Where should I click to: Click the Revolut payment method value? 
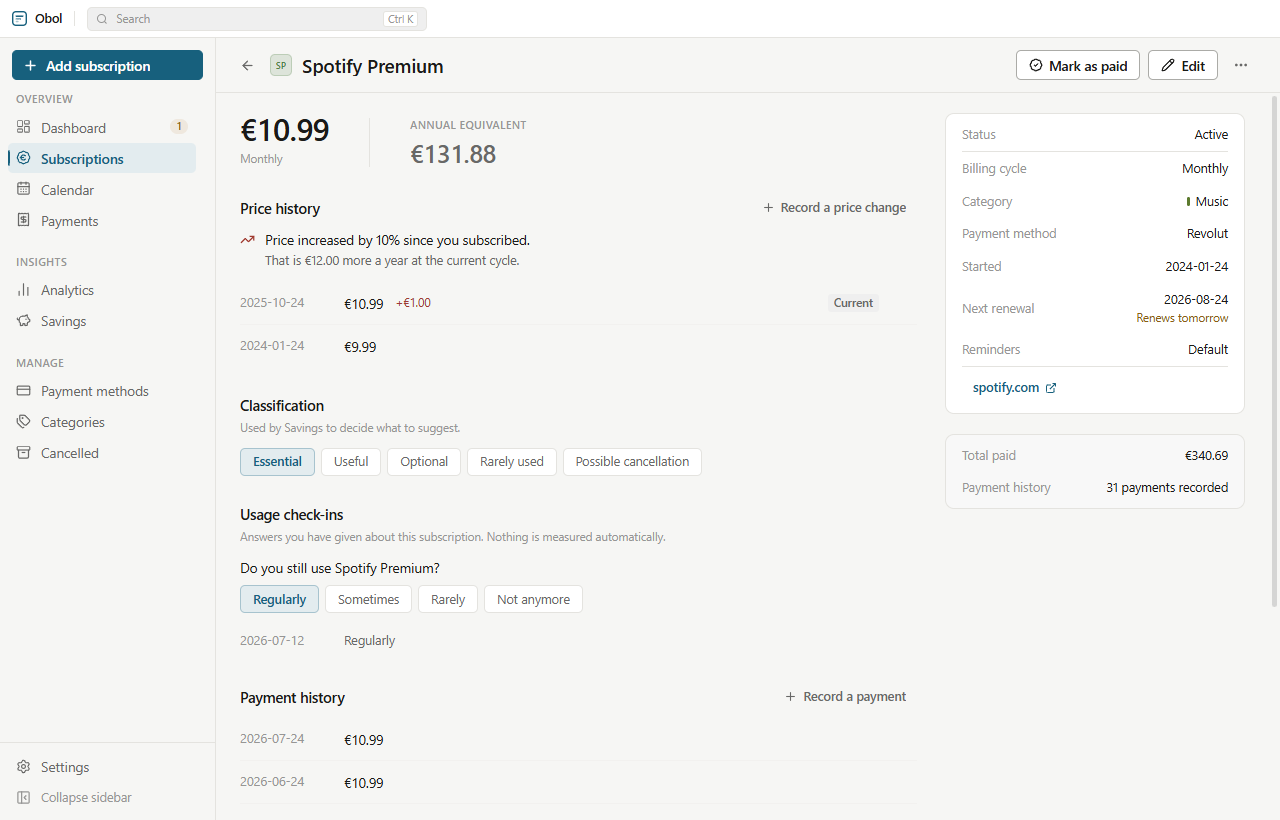click(1208, 233)
